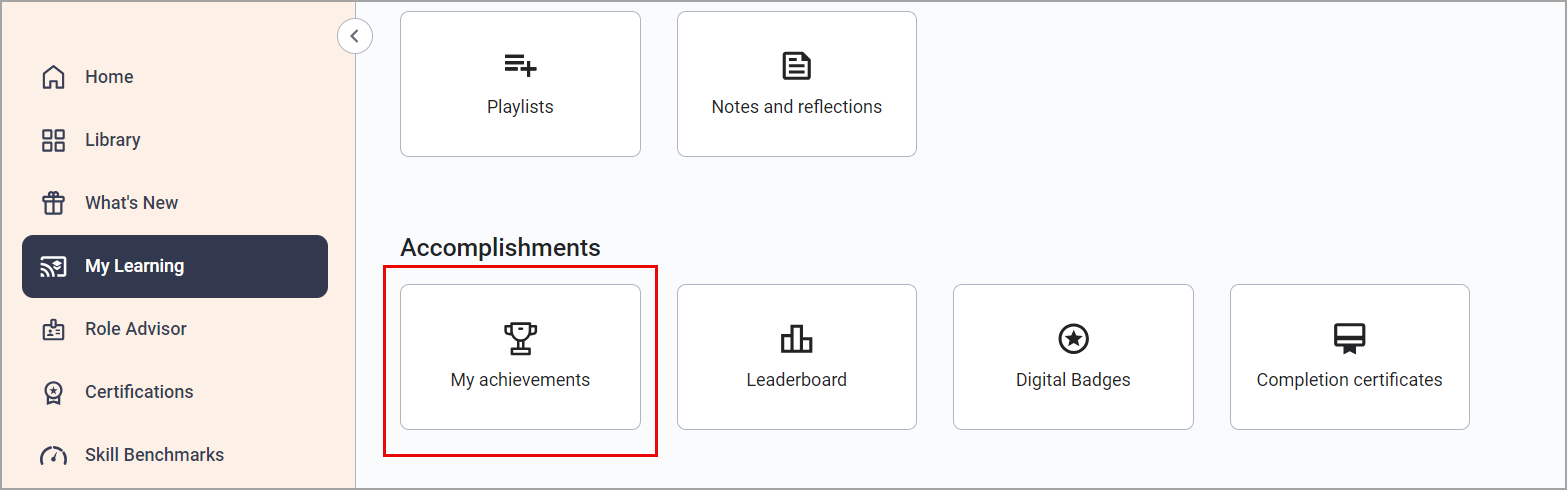The height and width of the screenshot is (490, 1567).
Task: Click the completion certificate icon
Action: click(x=1349, y=339)
